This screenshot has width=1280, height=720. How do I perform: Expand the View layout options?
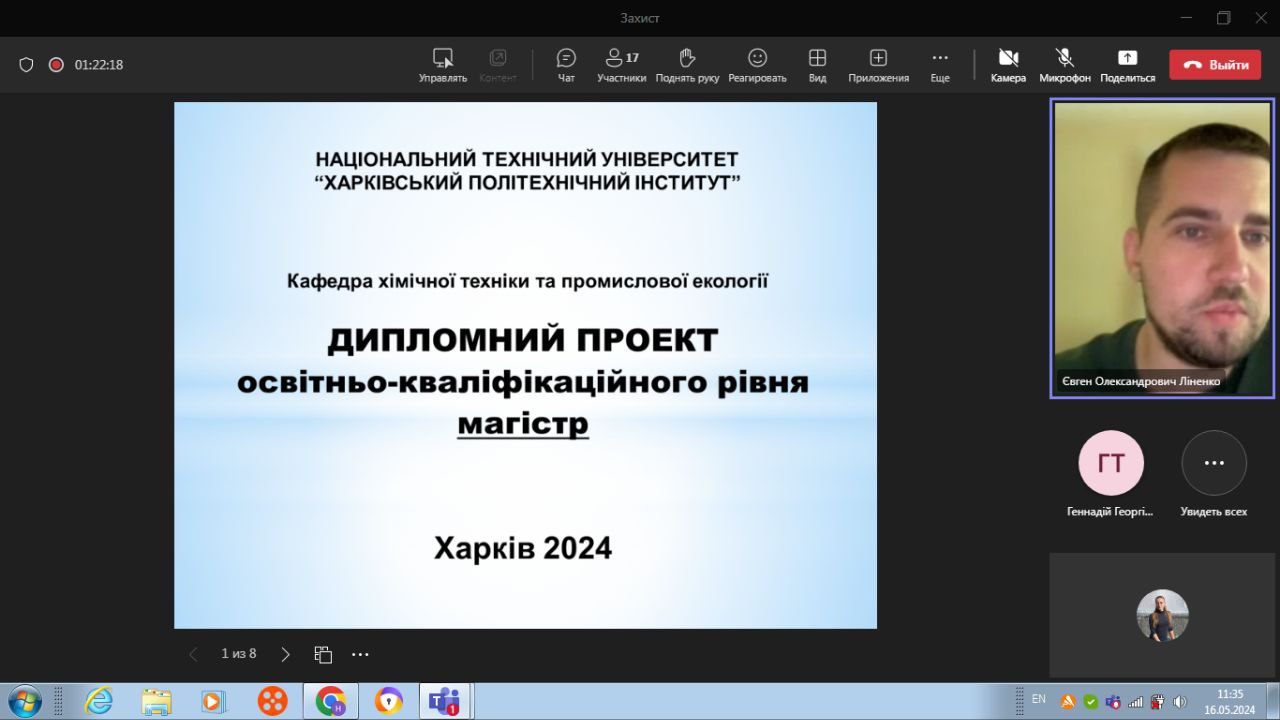[x=817, y=65]
